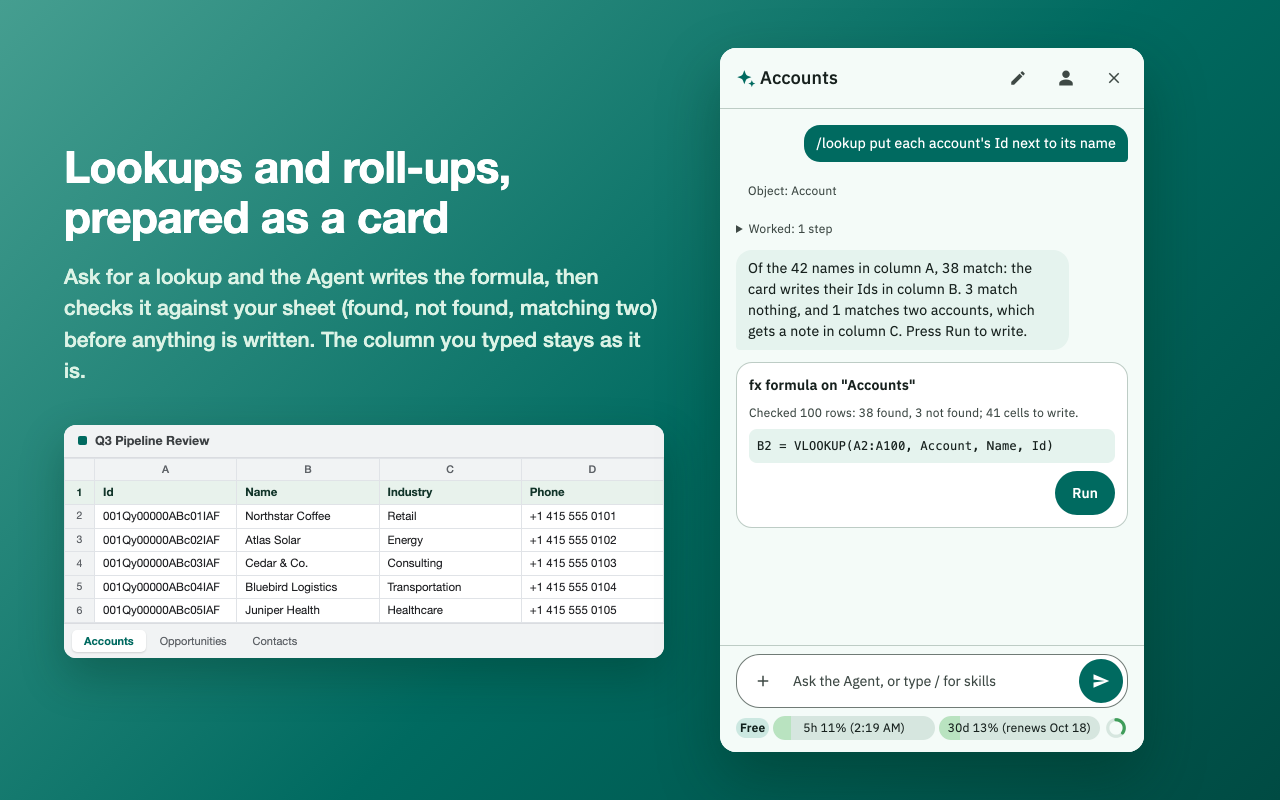Select the Transportation industry cell
Image resolution: width=1280 pixels, height=800 pixels.
[450, 587]
